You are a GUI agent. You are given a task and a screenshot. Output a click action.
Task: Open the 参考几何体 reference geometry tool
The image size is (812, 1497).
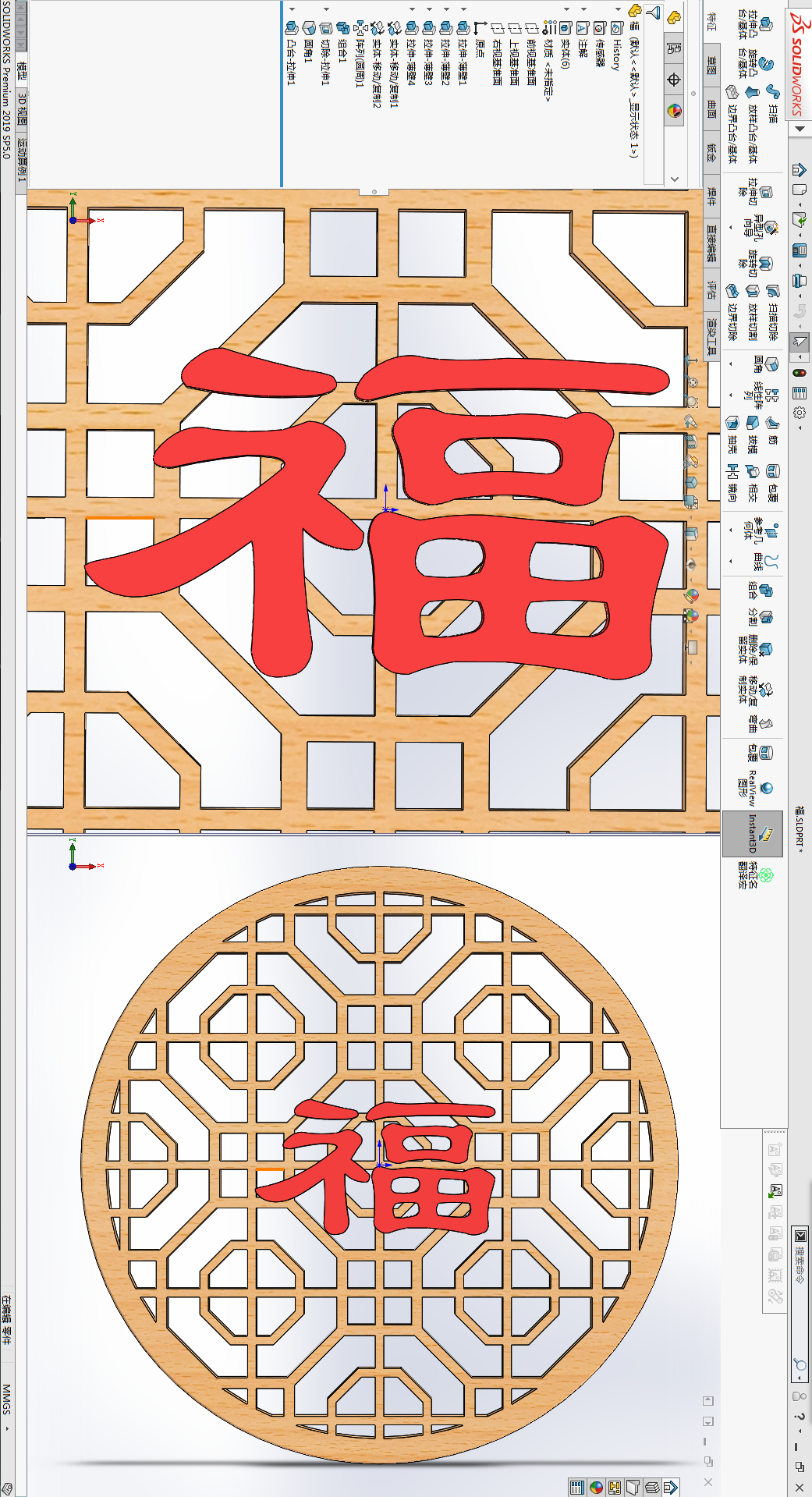coord(760,532)
